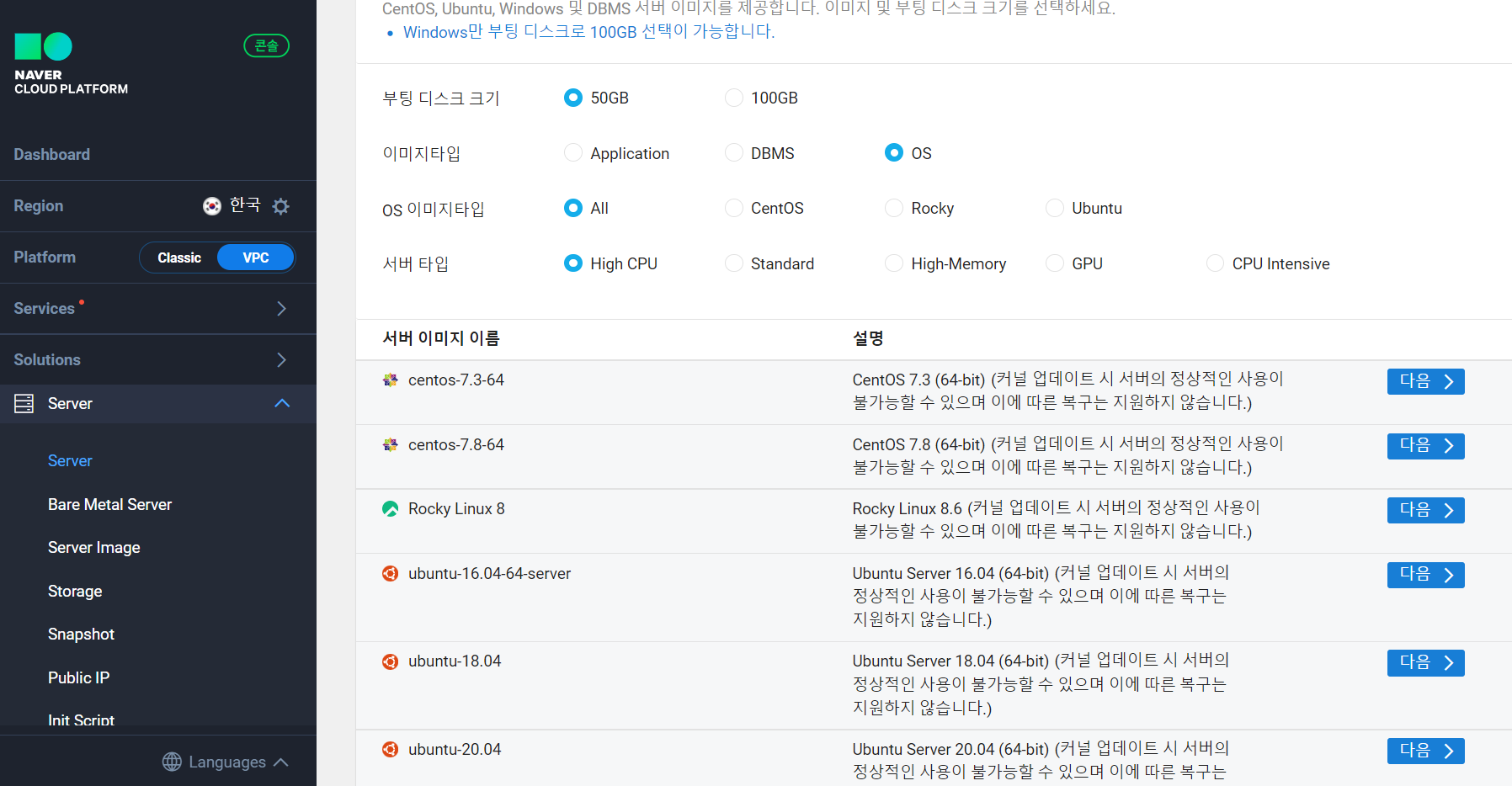Collapse the Server section chevron
Viewport: 1512px width, 786px height.
pyautogui.click(x=282, y=404)
